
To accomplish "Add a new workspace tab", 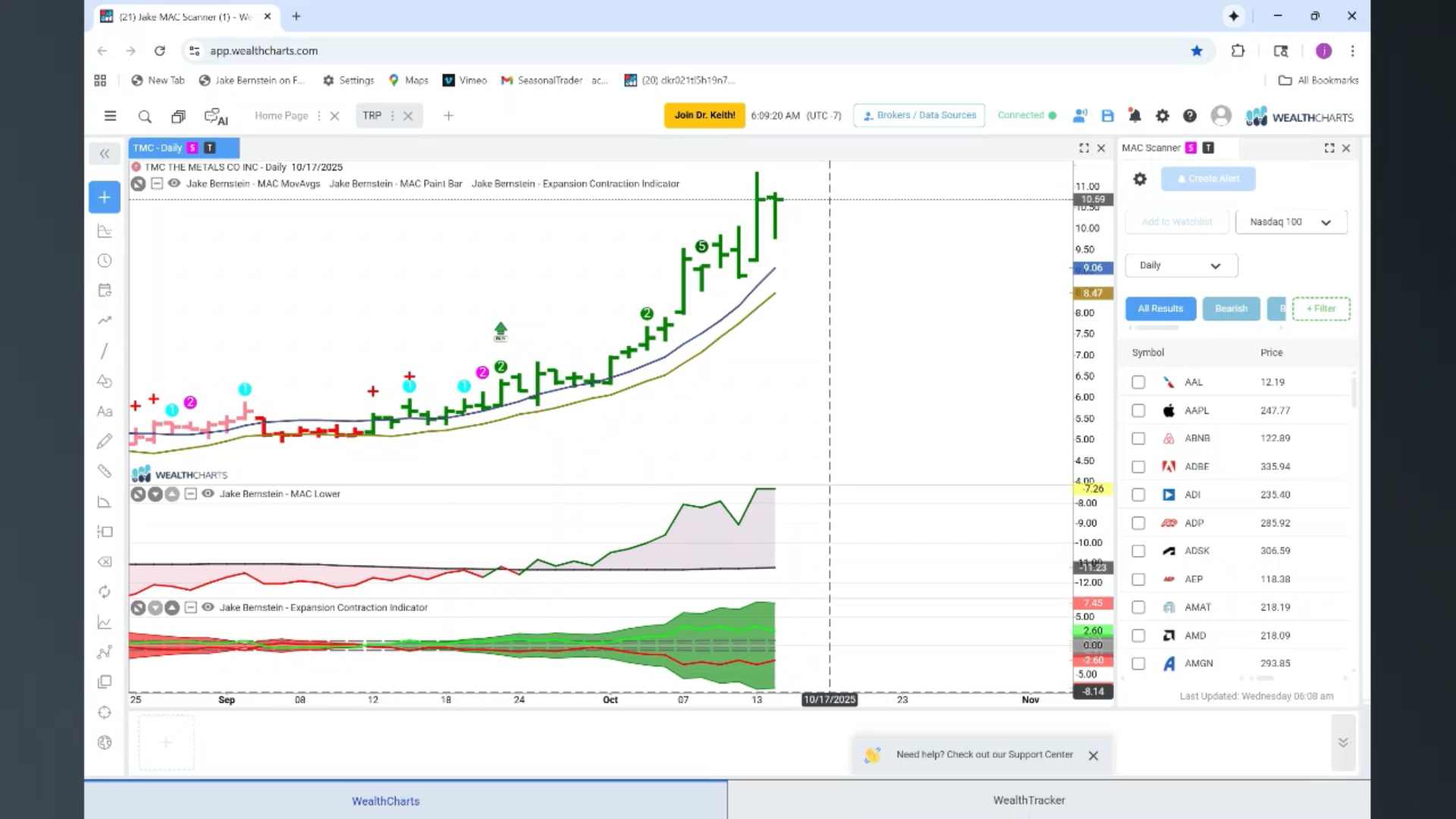I will point(448,116).
